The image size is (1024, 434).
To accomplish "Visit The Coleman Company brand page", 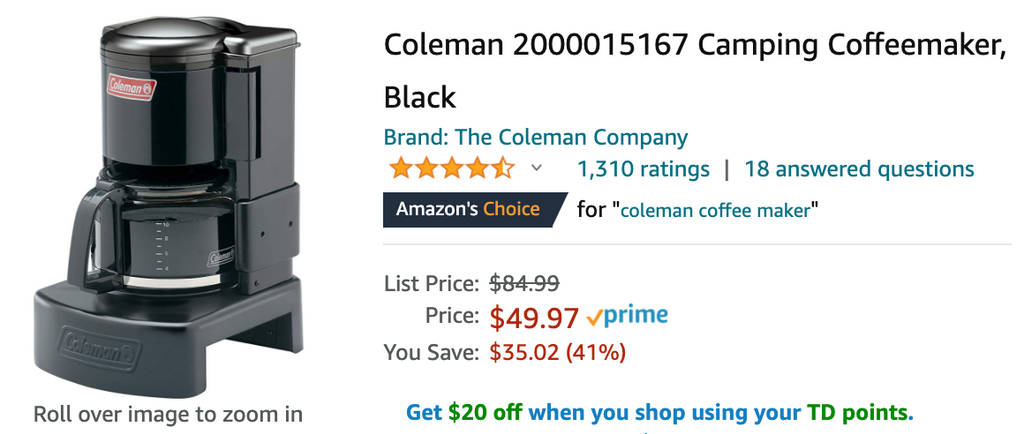I will tap(536, 137).
